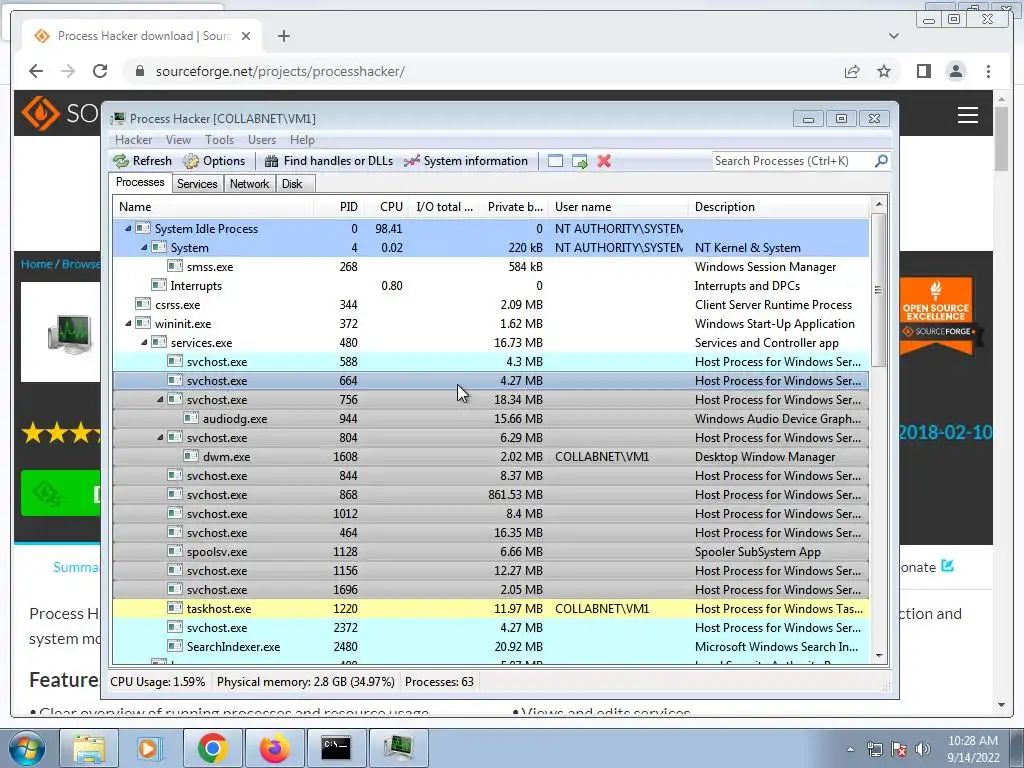
Task: Click the Chrome address bar URL
Action: pyautogui.click(x=280, y=71)
